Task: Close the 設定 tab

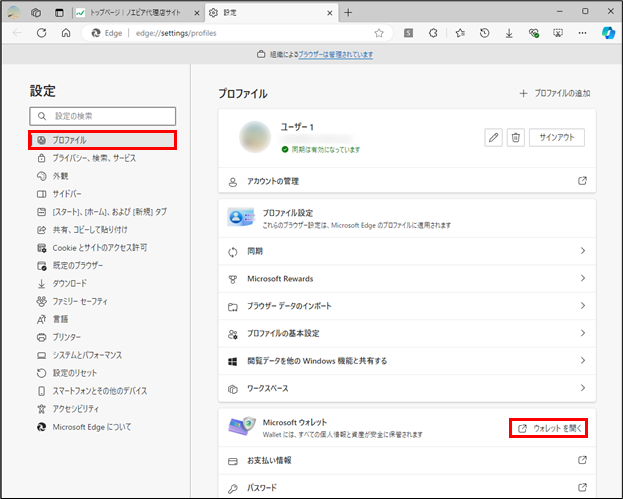Action: pyautogui.click(x=329, y=13)
